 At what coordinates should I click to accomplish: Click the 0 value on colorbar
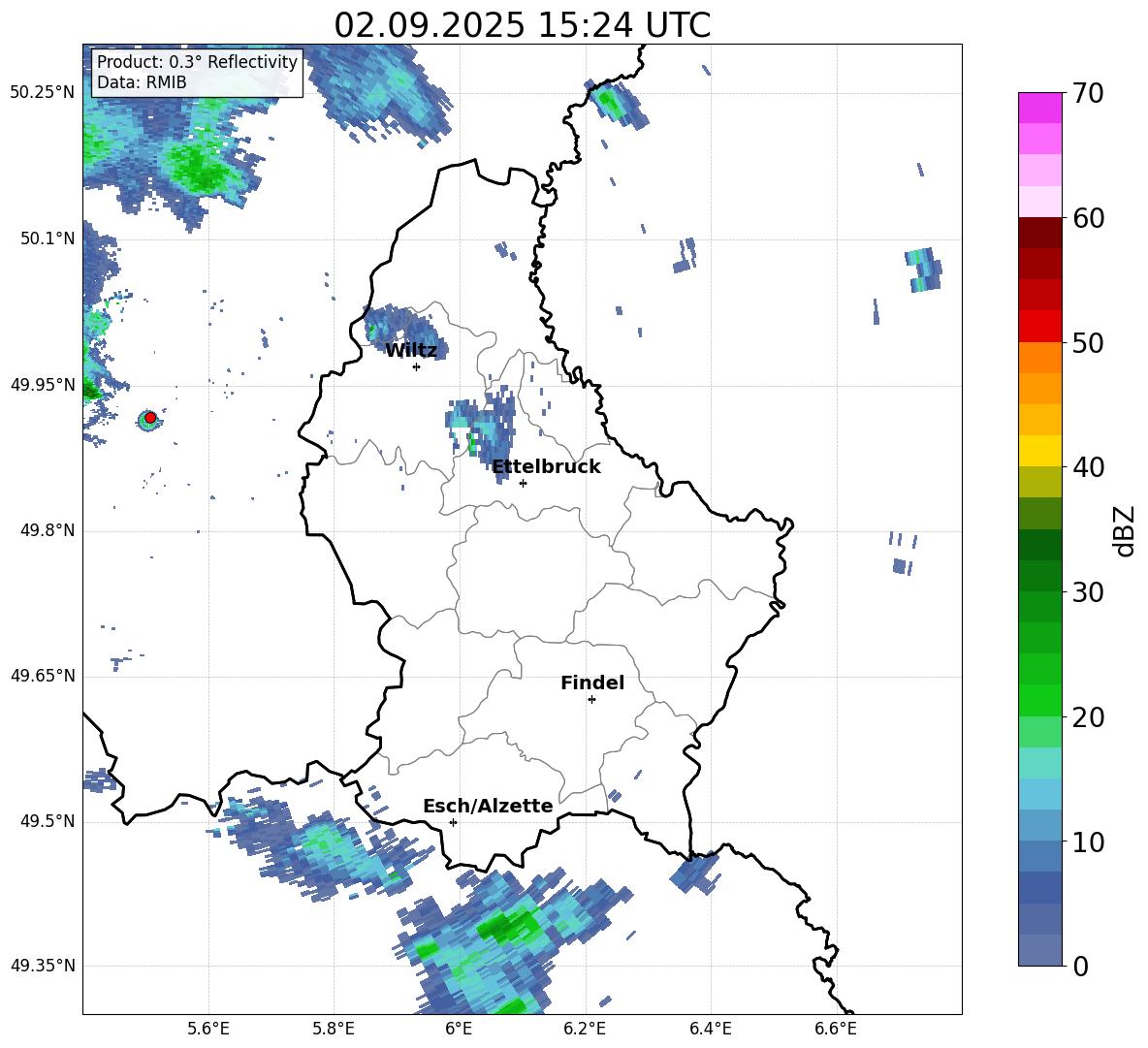pos(1080,966)
